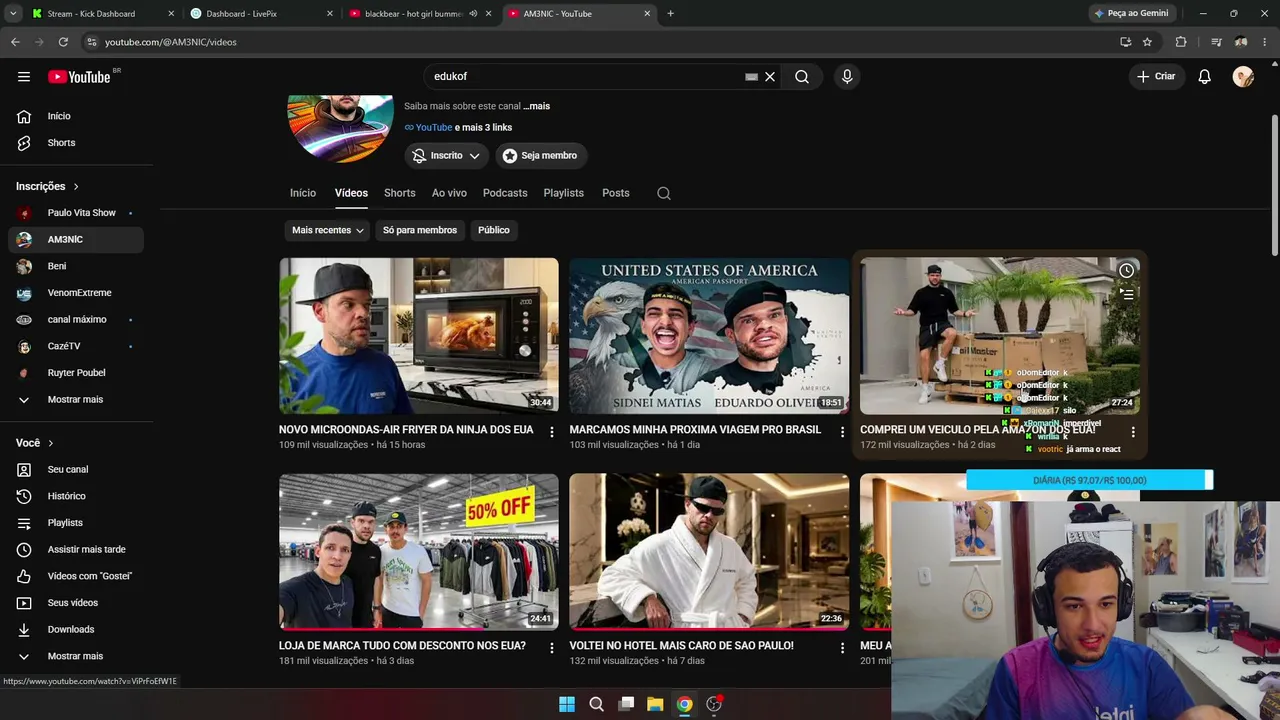Mute the blackbear tab audio

[x=473, y=14]
